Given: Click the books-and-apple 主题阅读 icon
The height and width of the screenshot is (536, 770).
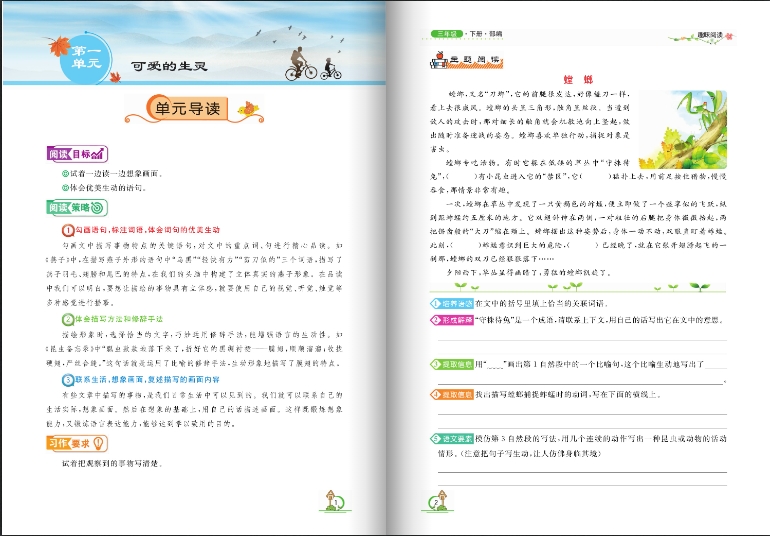Looking at the screenshot, I should click(x=433, y=61).
